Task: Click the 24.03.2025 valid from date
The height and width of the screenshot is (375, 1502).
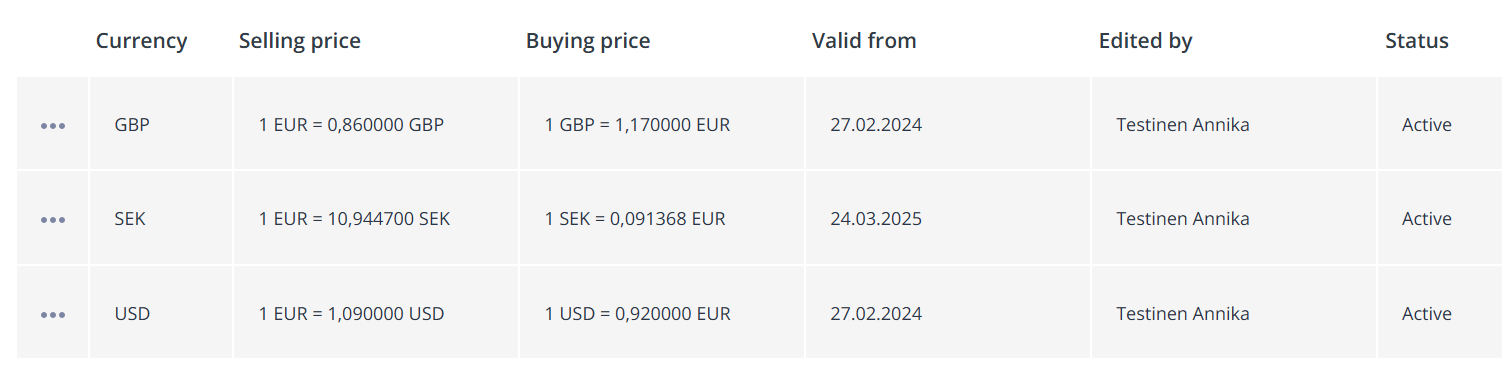Action: click(876, 219)
